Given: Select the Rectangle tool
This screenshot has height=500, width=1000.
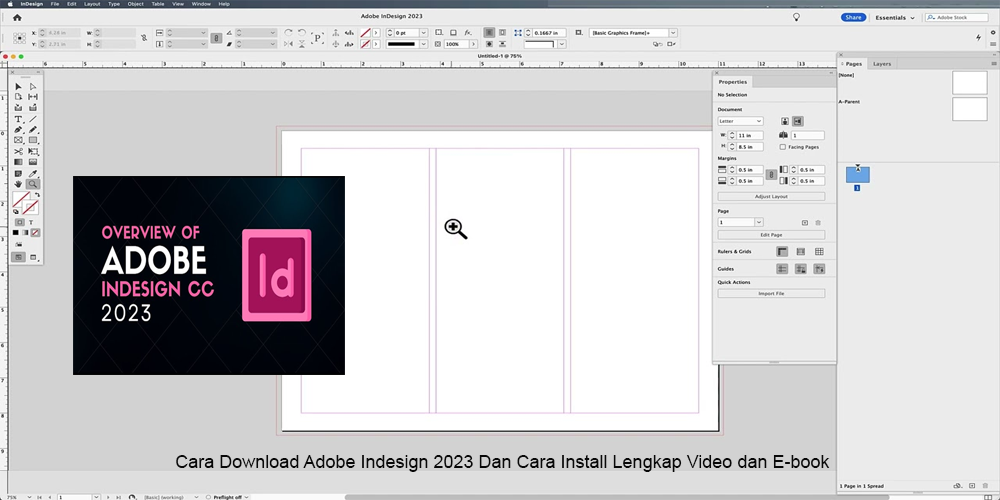Looking at the screenshot, I should coord(33,140).
